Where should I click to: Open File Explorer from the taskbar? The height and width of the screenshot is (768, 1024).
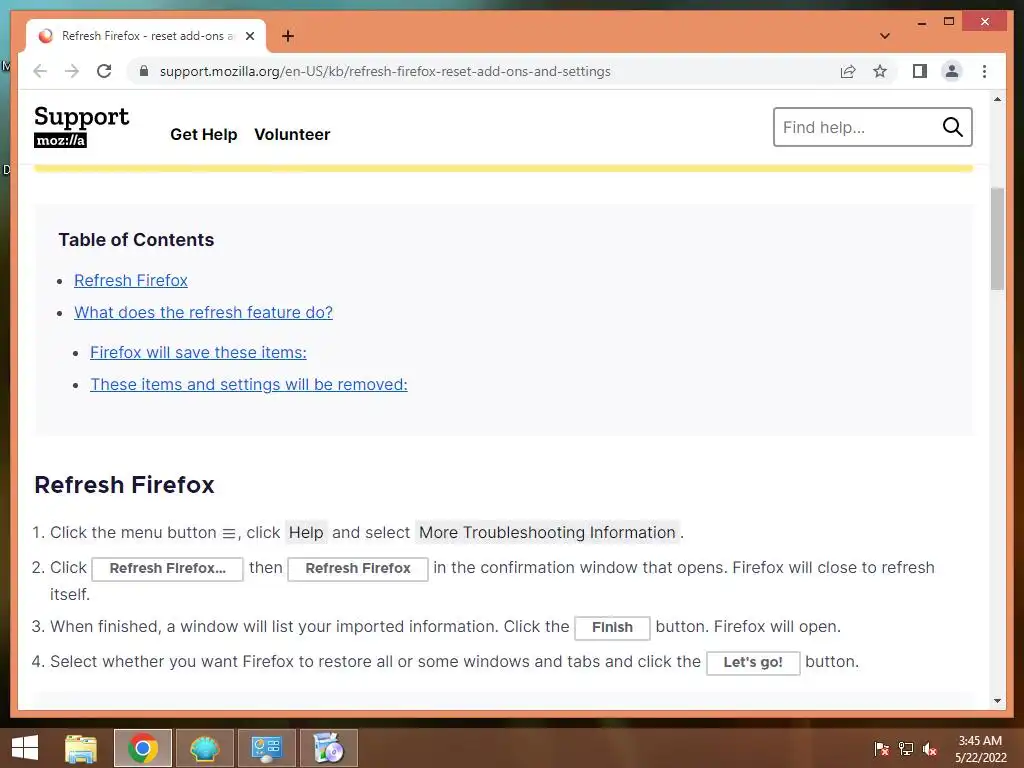81,748
